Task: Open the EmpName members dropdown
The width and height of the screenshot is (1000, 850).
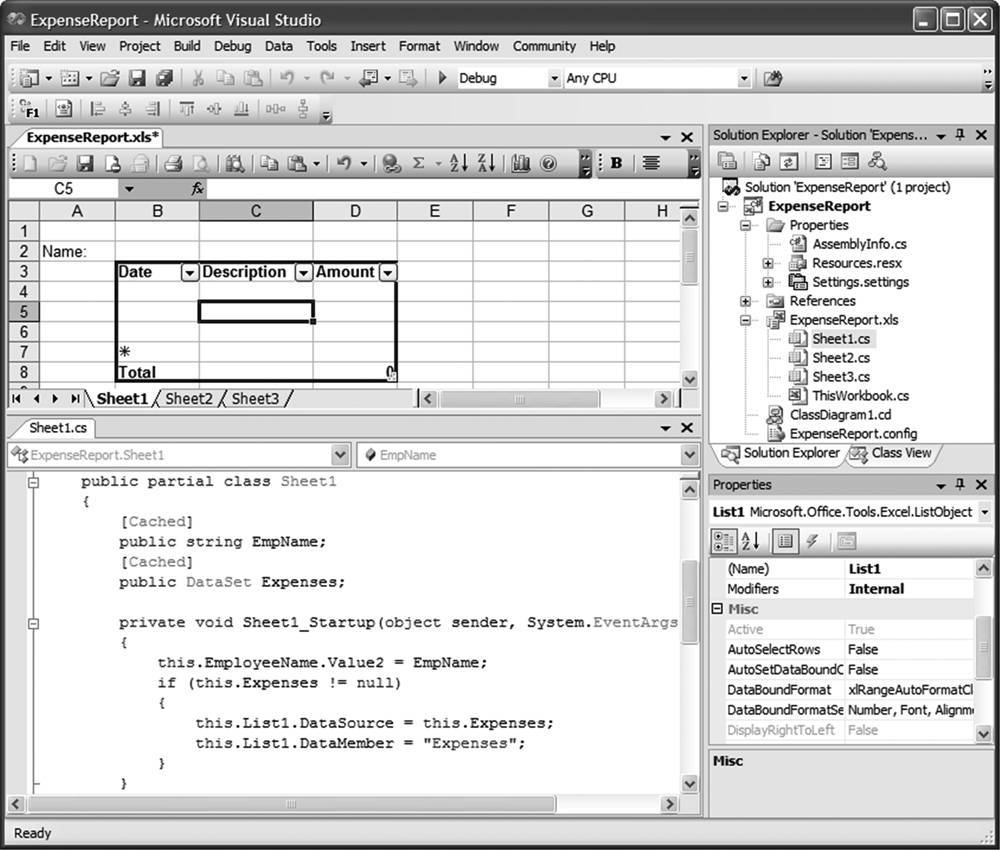Action: click(689, 455)
